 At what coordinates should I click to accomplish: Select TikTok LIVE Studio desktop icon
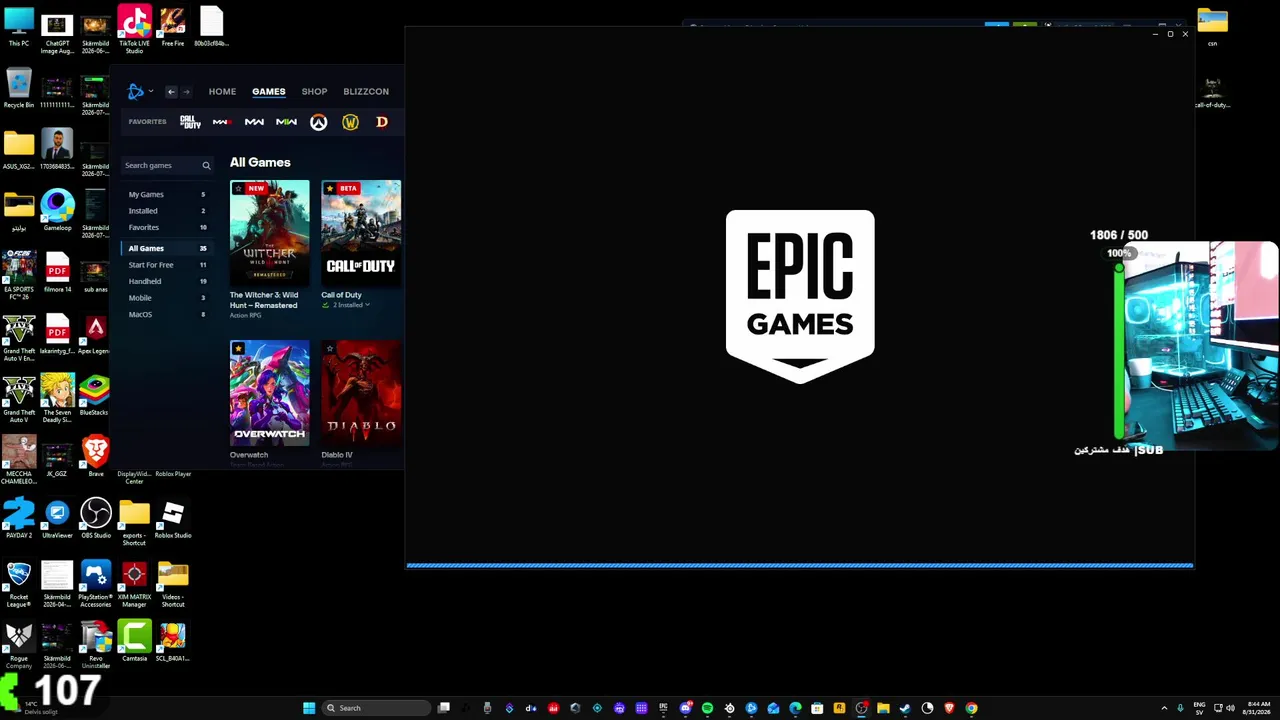[x=134, y=29]
